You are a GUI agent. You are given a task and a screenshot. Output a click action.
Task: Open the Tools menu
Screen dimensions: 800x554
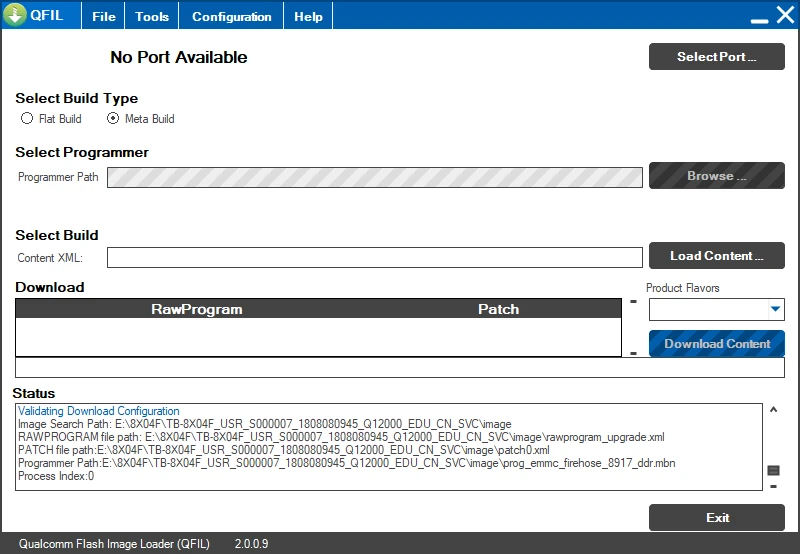(x=152, y=17)
